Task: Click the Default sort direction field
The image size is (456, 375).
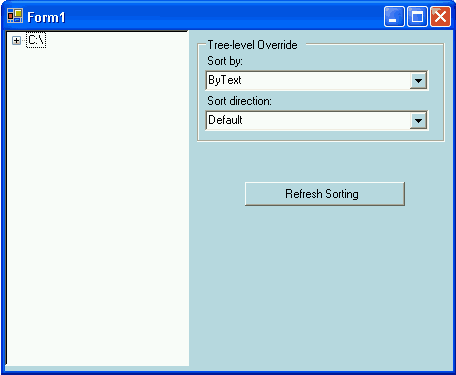Action: coord(317,120)
